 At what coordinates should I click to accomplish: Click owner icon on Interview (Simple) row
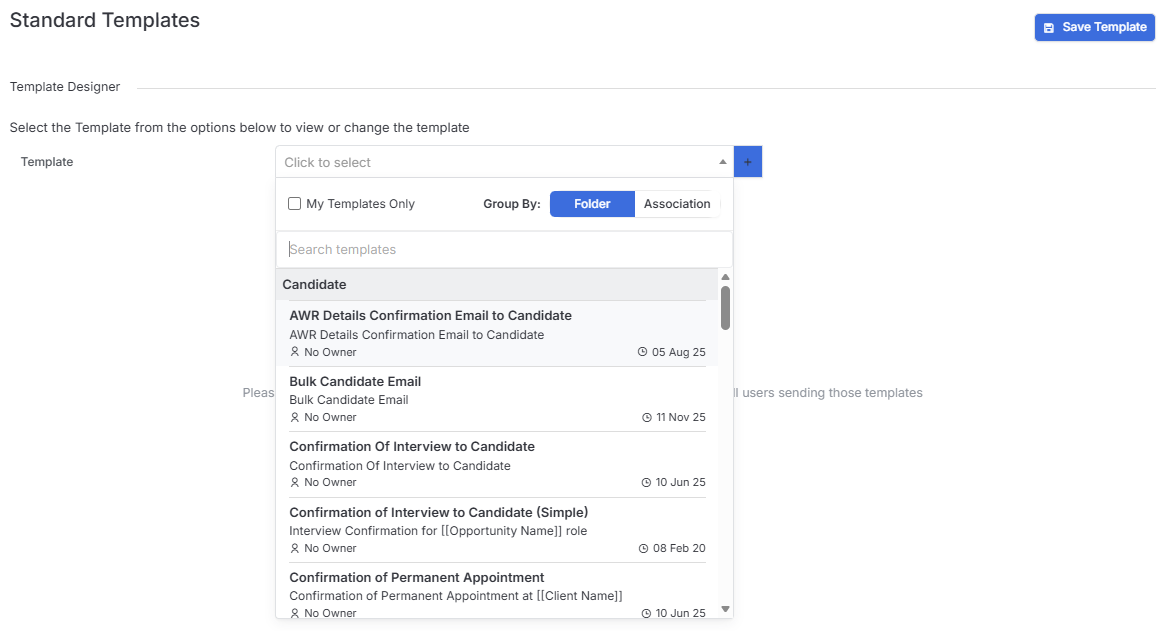pos(294,549)
